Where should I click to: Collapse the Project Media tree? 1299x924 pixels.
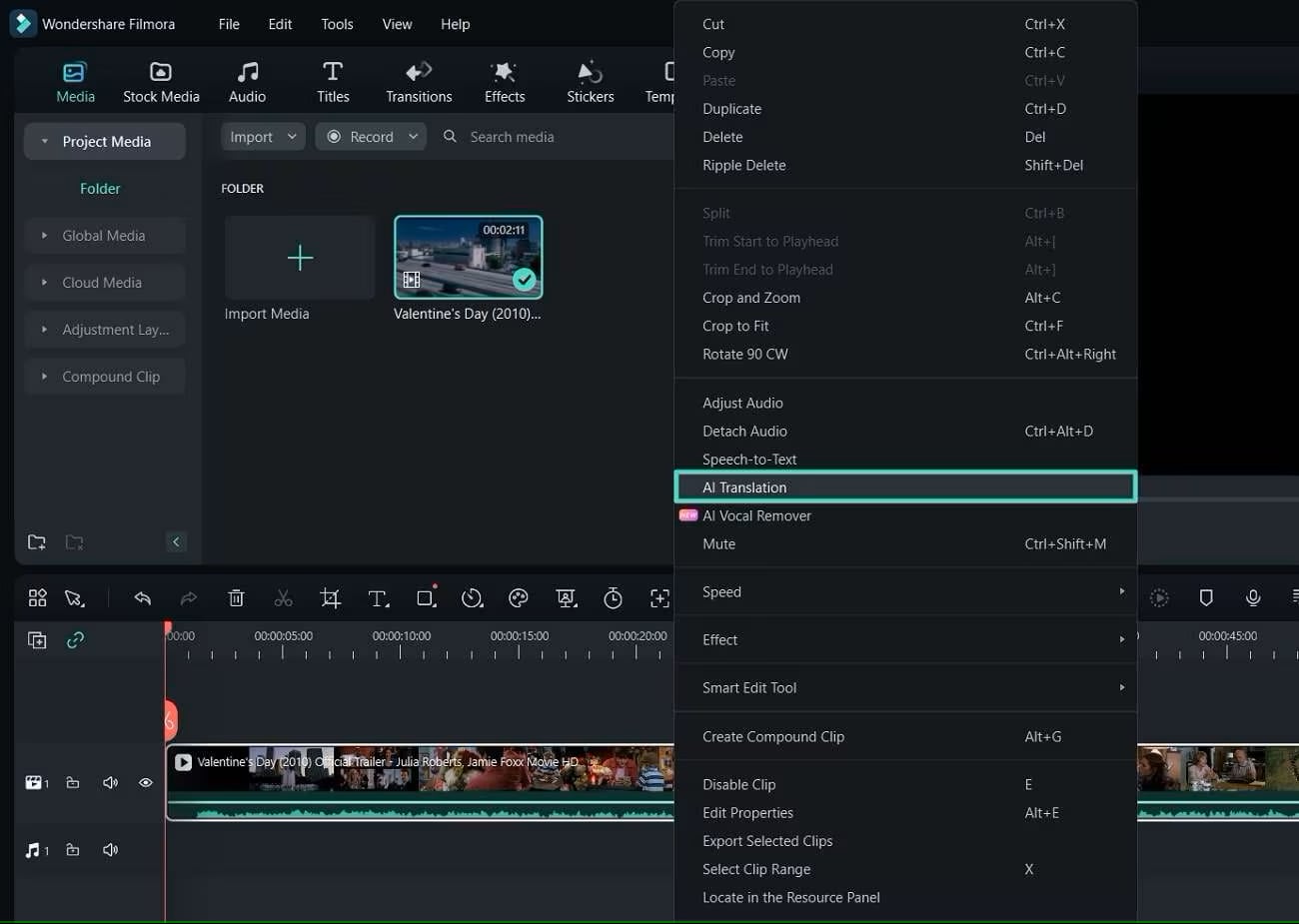(x=45, y=142)
